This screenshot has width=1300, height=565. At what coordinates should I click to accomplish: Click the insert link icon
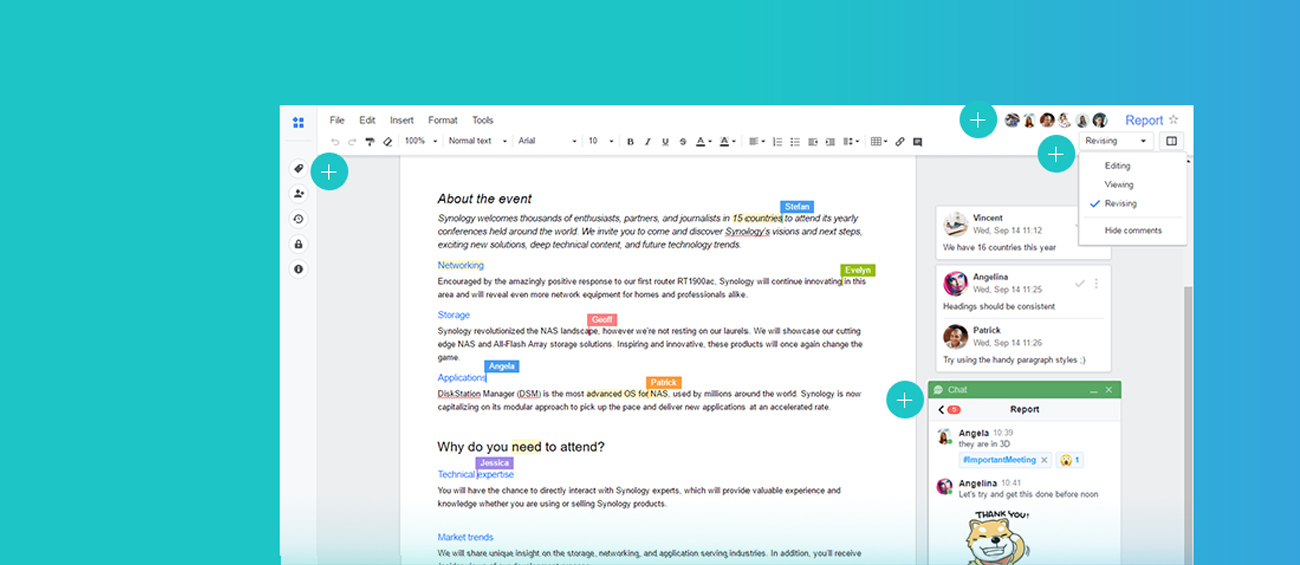[x=900, y=142]
